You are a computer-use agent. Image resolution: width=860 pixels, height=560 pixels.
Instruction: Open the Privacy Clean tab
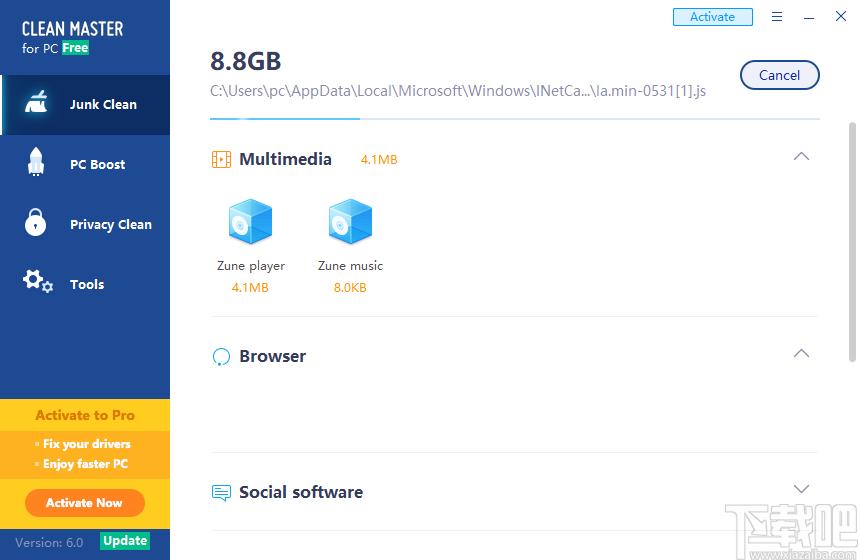pyautogui.click(x=85, y=224)
